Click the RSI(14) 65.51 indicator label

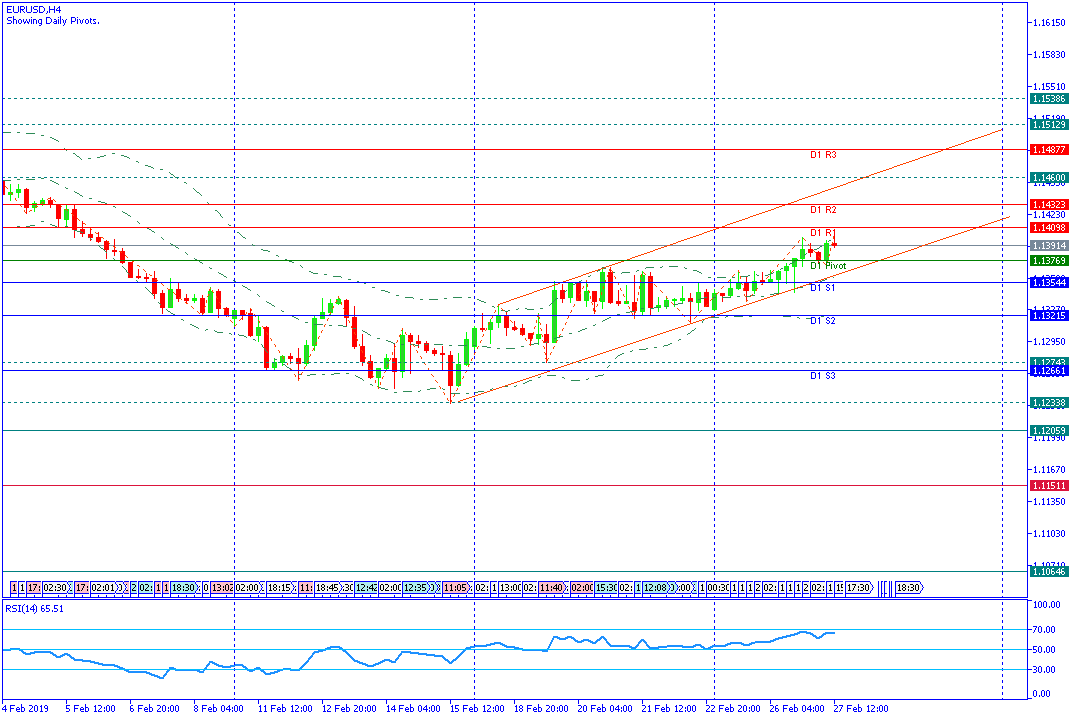(x=34, y=609)
